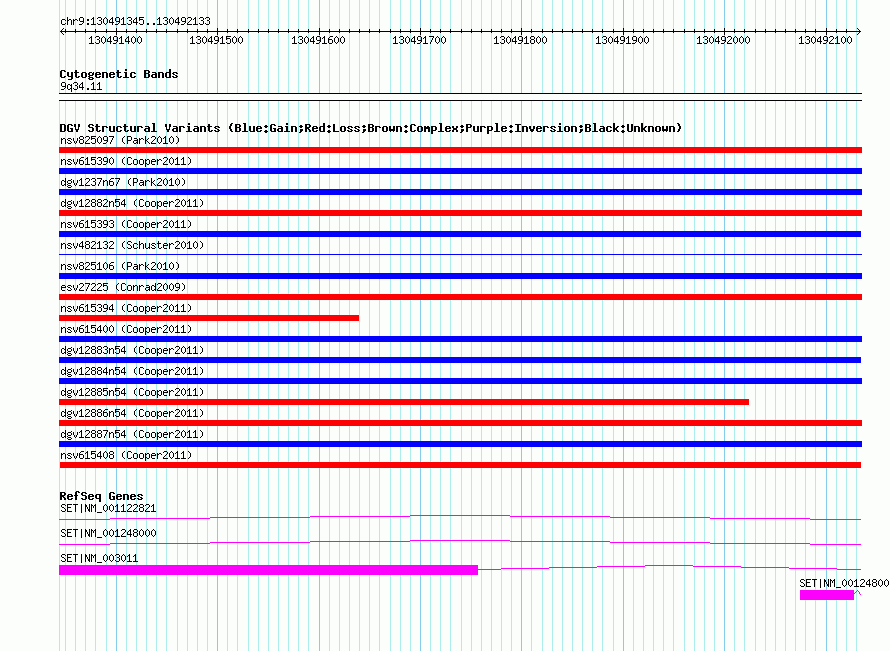This screenshot has height=651, width=890.
Task: Open the dgv12883n54 (Cooper2011) variant label
Action: pos(132,350)
